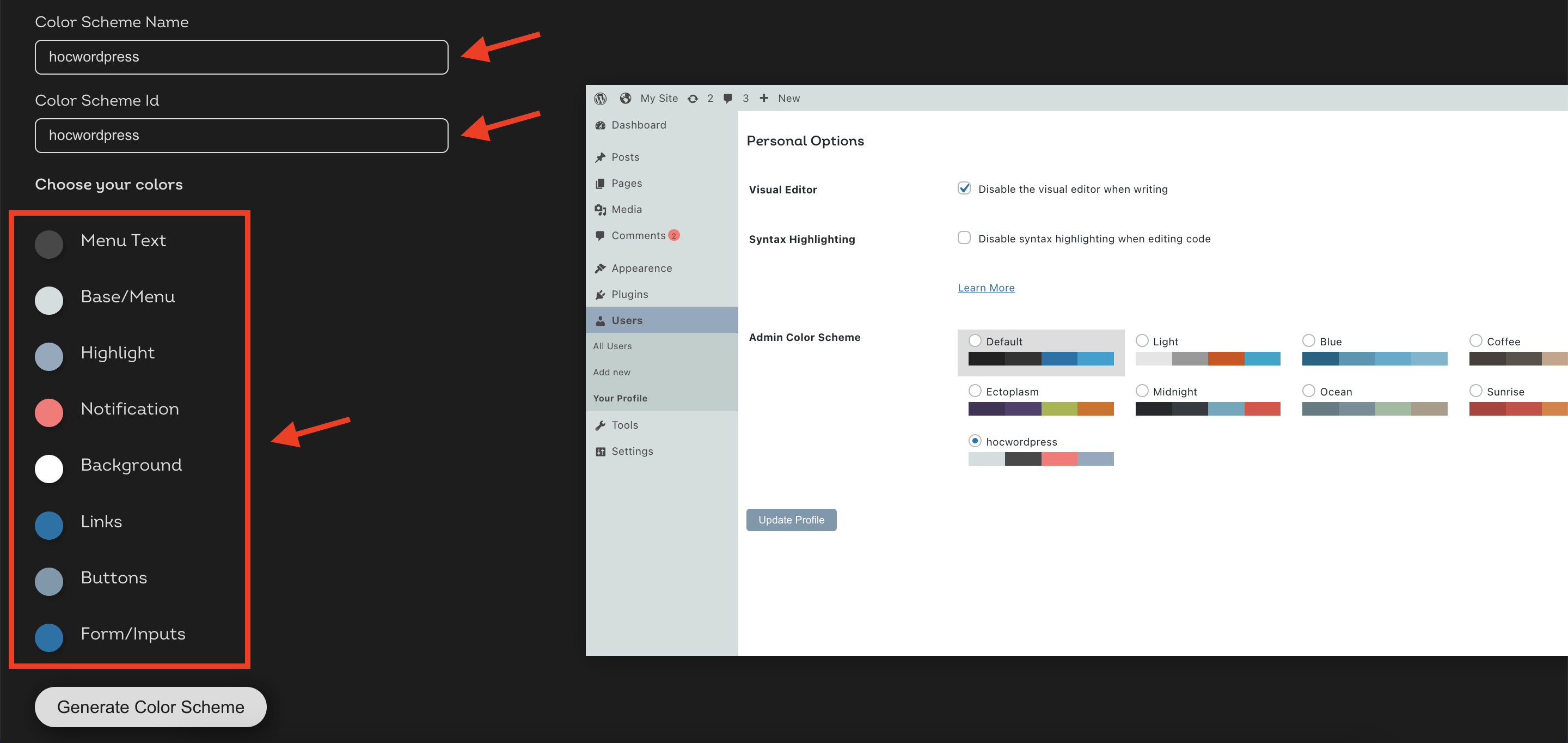Click the updates refresh icon in admin bar

point(693,98)
